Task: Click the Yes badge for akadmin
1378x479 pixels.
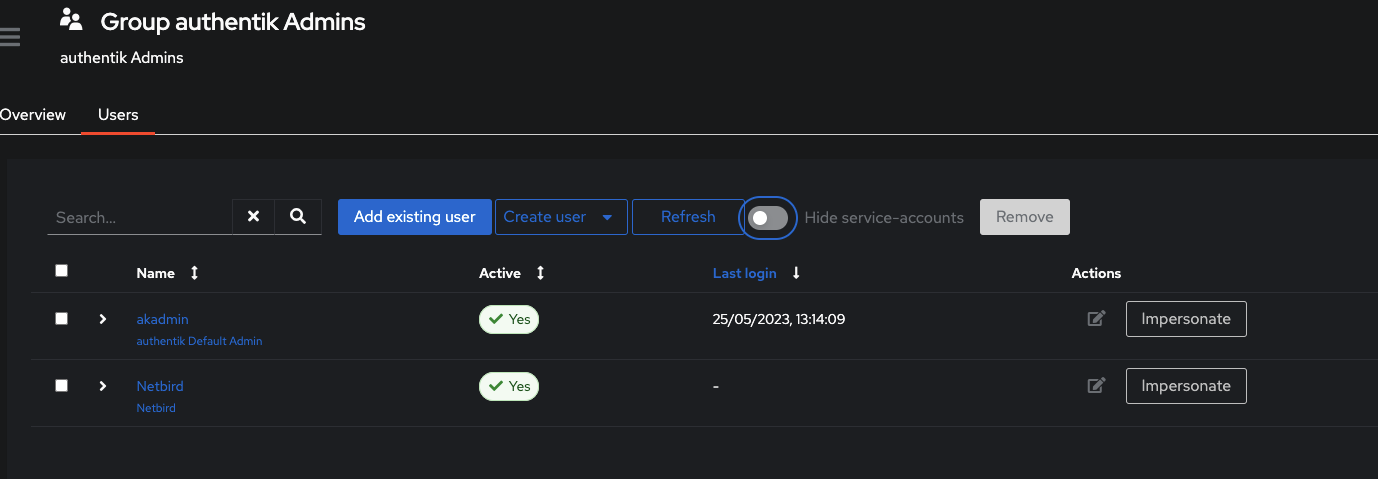Action: tap(509, 319)
